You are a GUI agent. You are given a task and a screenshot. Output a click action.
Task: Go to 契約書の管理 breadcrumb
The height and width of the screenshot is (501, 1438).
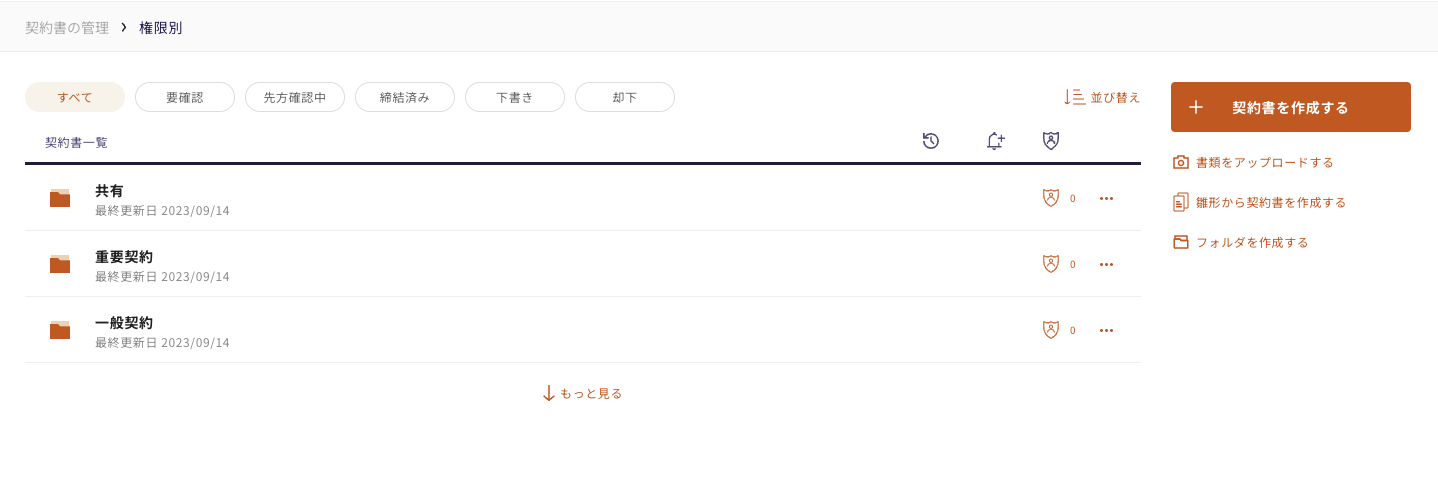pos(67,28)
